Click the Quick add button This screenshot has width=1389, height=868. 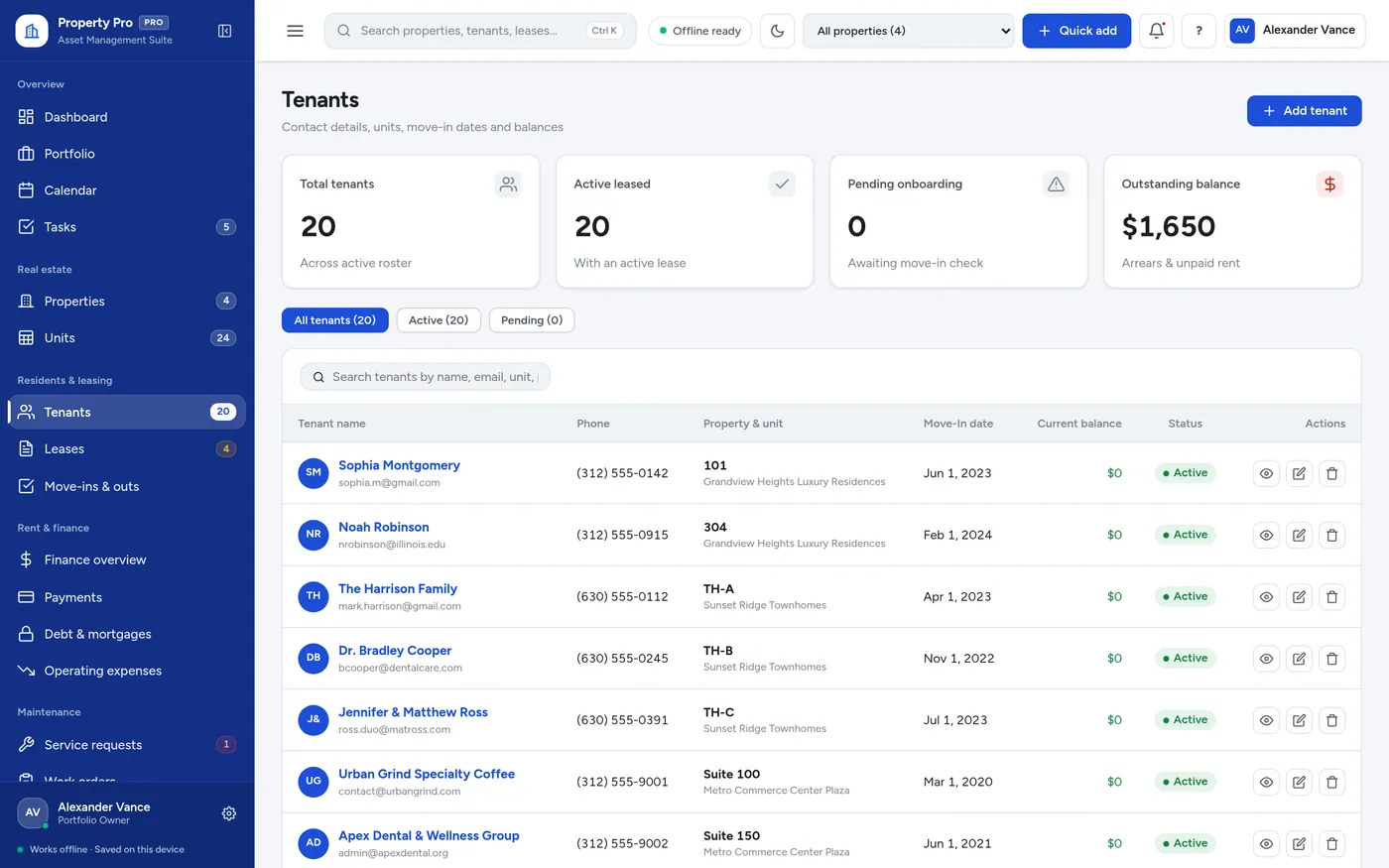point(1076,31)
